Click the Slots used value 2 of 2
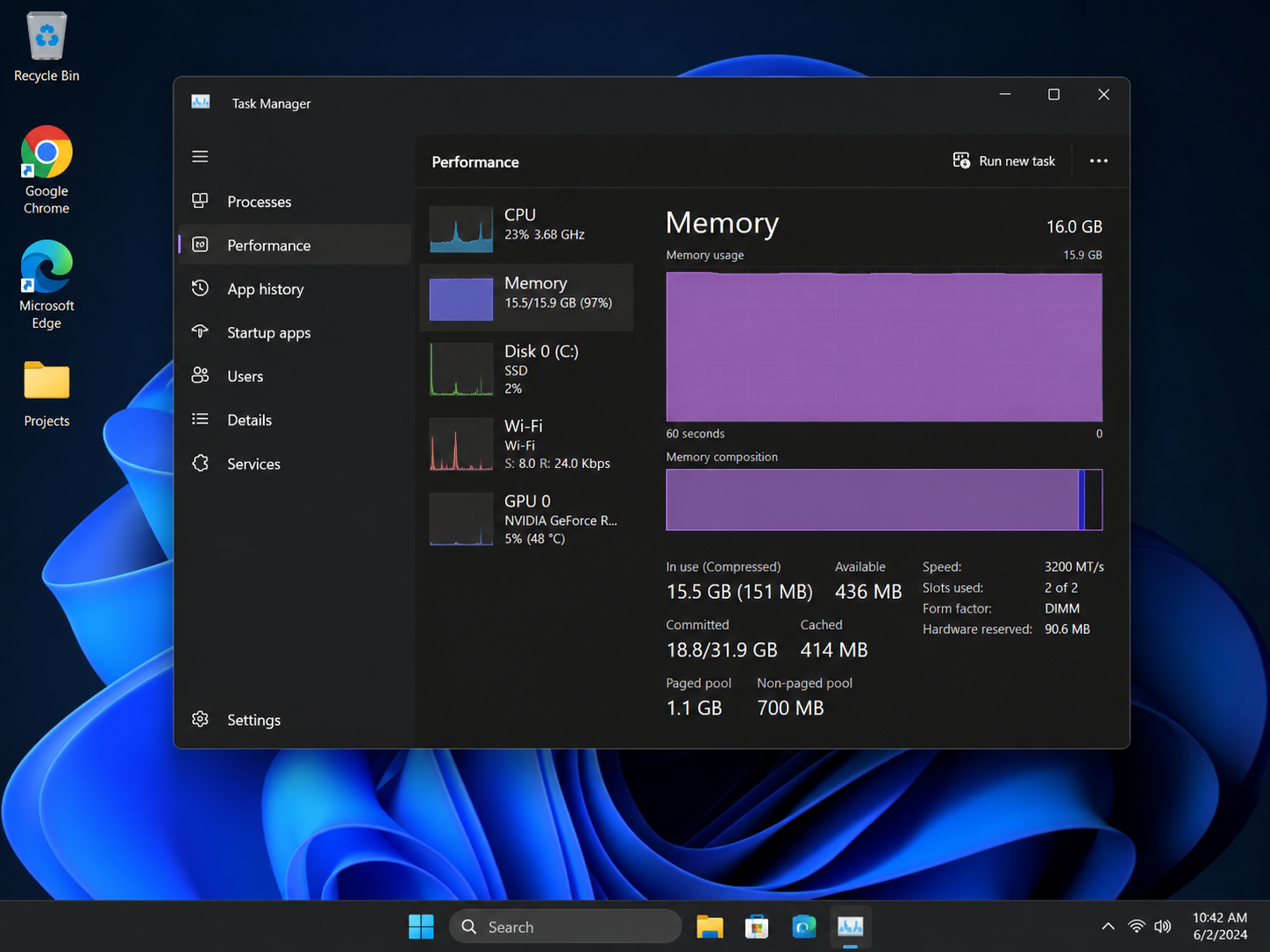 (1061, 588)
